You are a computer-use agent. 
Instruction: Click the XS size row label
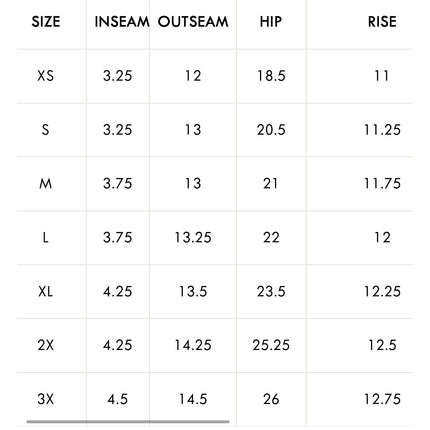46,76
